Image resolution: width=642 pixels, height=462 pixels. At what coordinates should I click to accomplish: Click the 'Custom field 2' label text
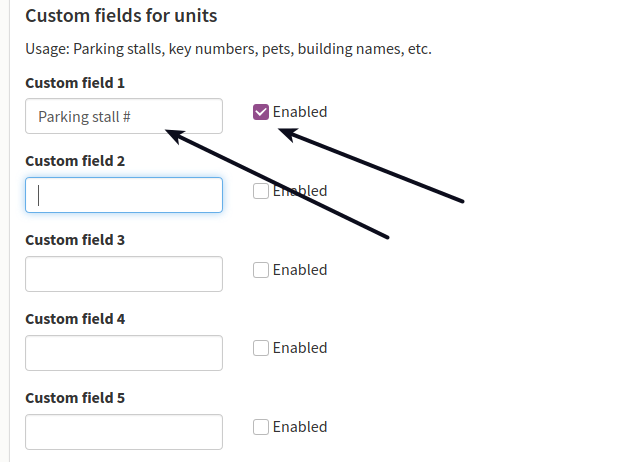pyautogui.click(x=75, y=161)
